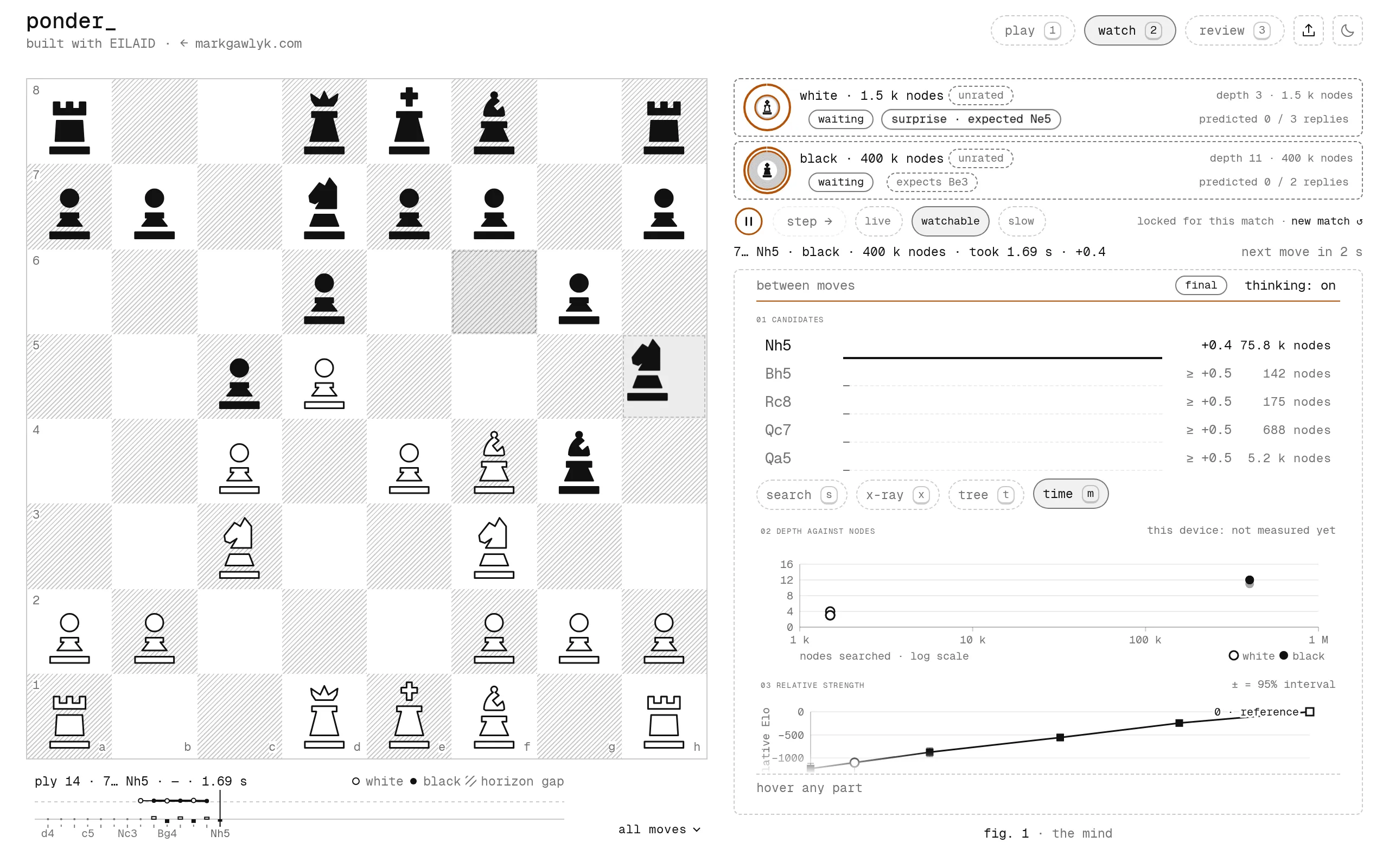Switch to the review tab
The image size is (1389, 868).
tap(1233, 30)
